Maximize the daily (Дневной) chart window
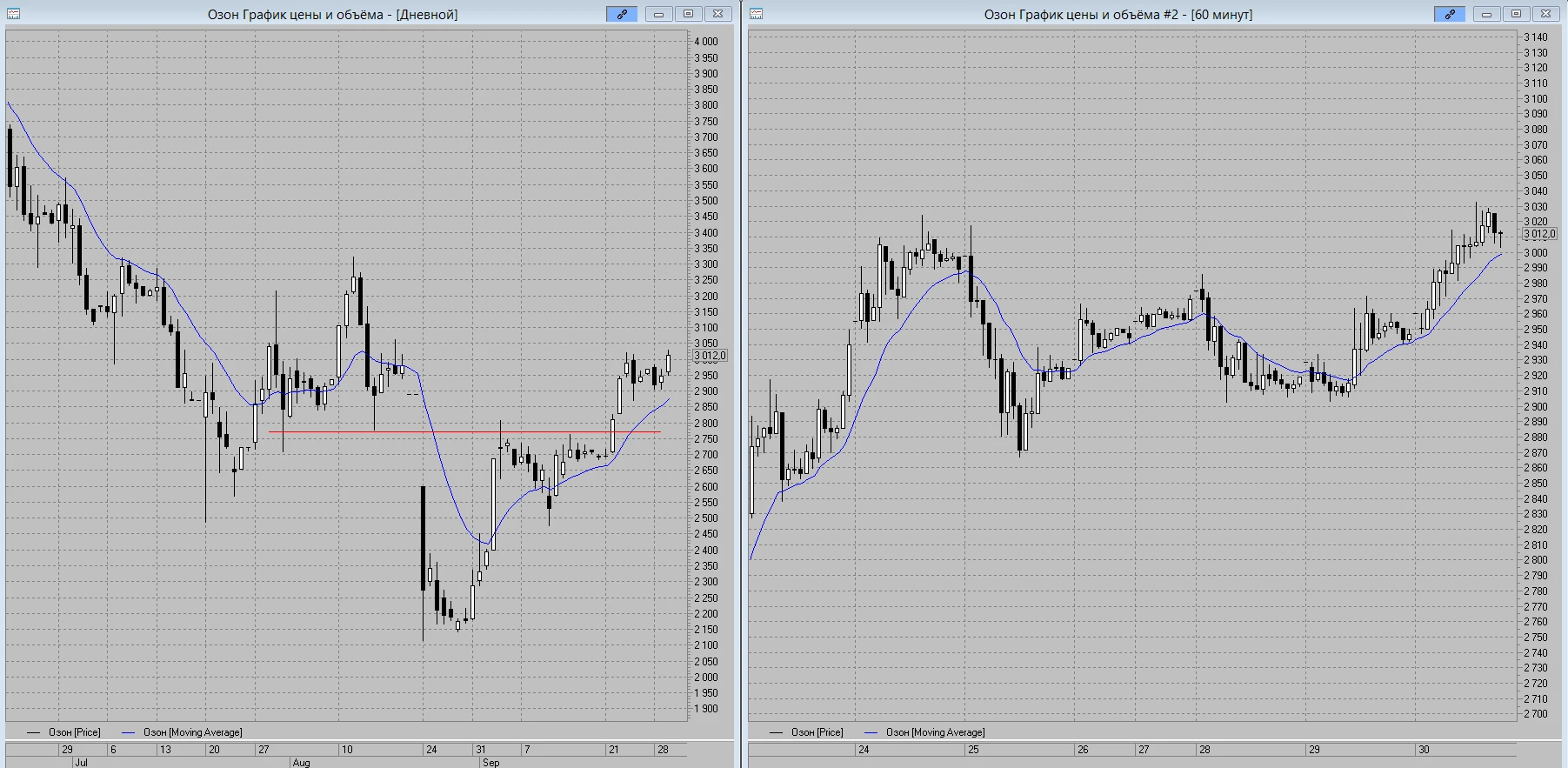Viewport: 1568px width, 768px height. click(688, 14)
